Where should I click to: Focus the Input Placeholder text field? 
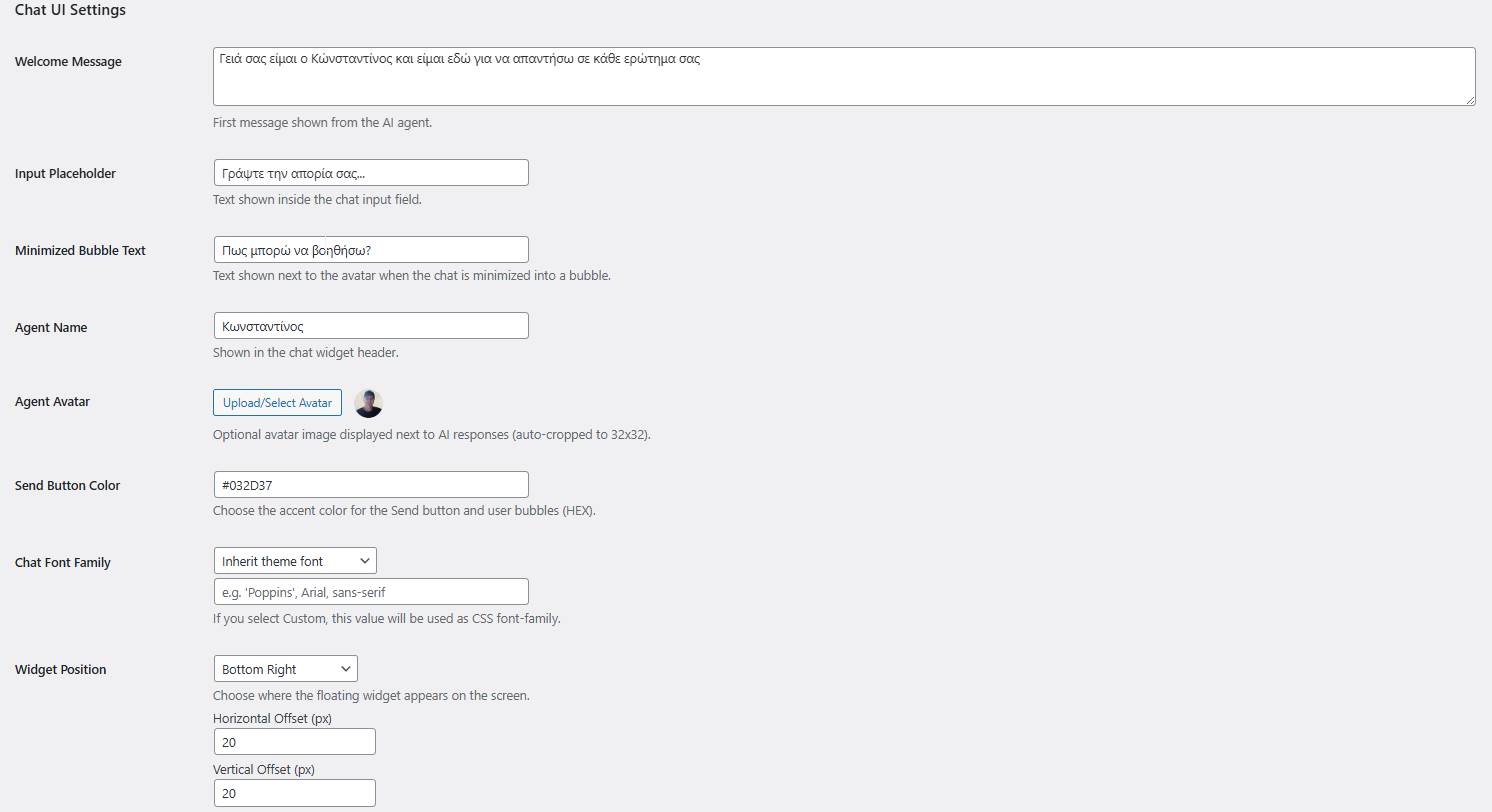(x=371, y=173)
